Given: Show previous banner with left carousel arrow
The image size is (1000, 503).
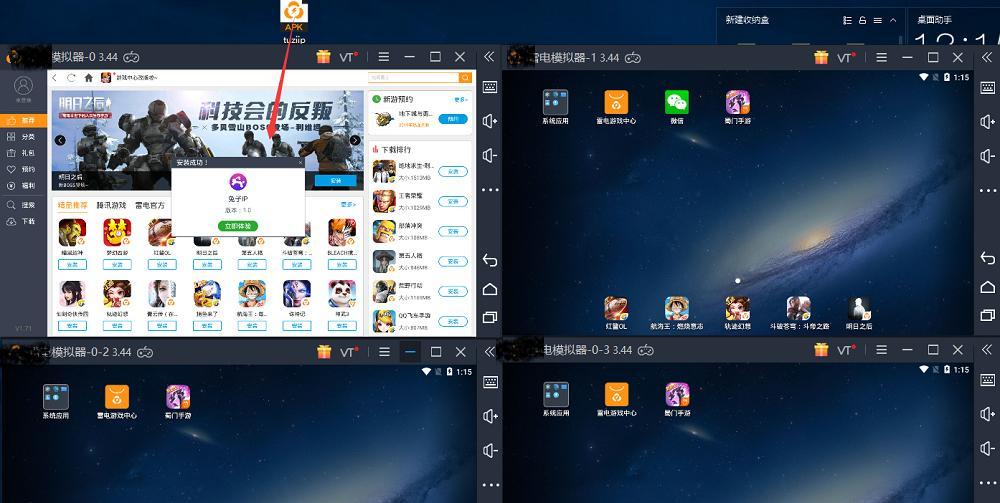Looking at the screenshot, I should [x=60, y=140].
